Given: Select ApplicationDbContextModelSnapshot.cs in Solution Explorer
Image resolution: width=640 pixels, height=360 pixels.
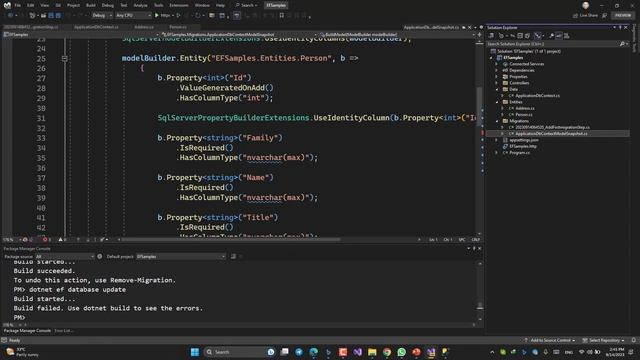Looking at the screenshot, I should pos(551,133).
